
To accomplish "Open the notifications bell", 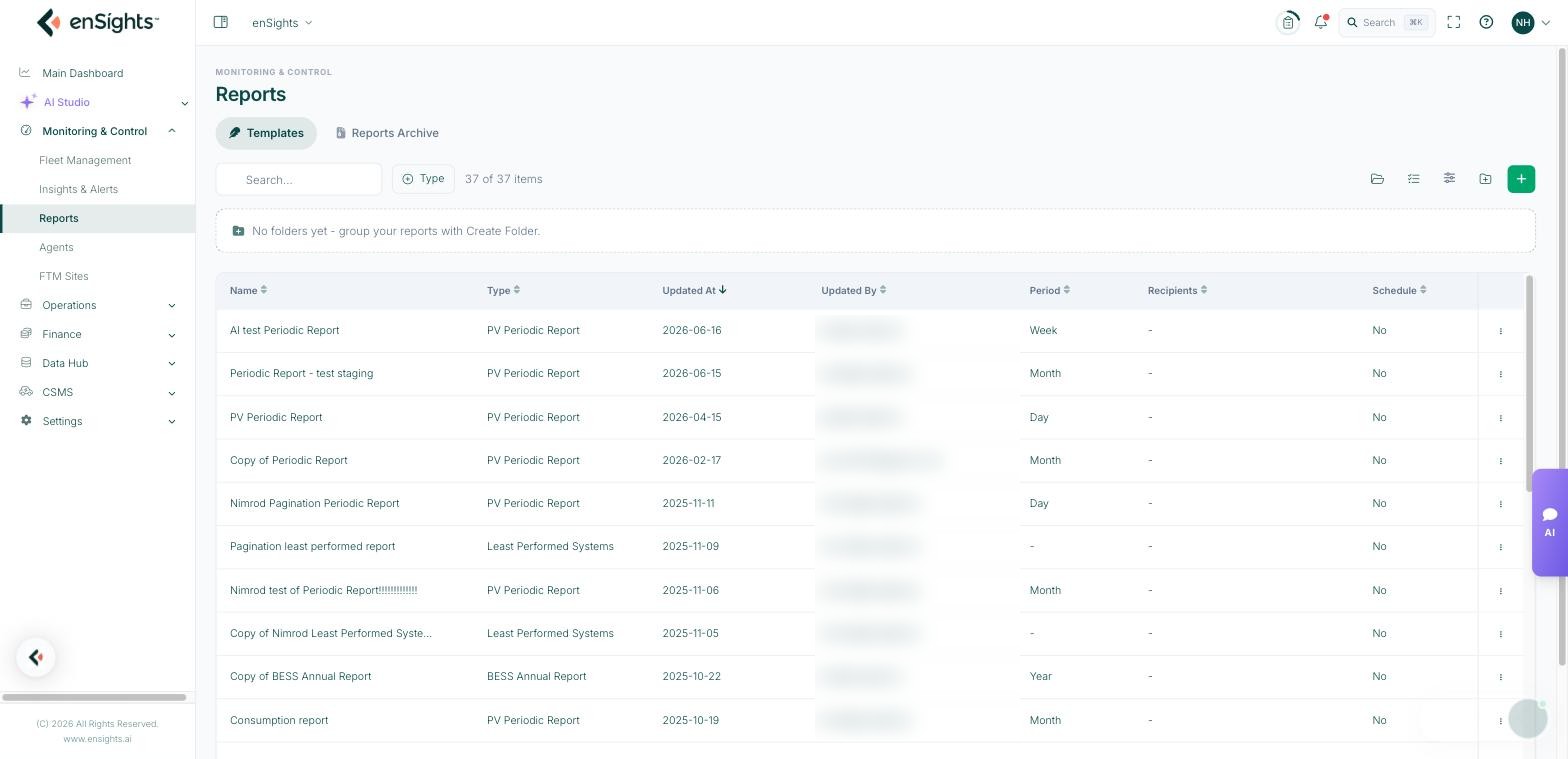I will (1321, 22).
